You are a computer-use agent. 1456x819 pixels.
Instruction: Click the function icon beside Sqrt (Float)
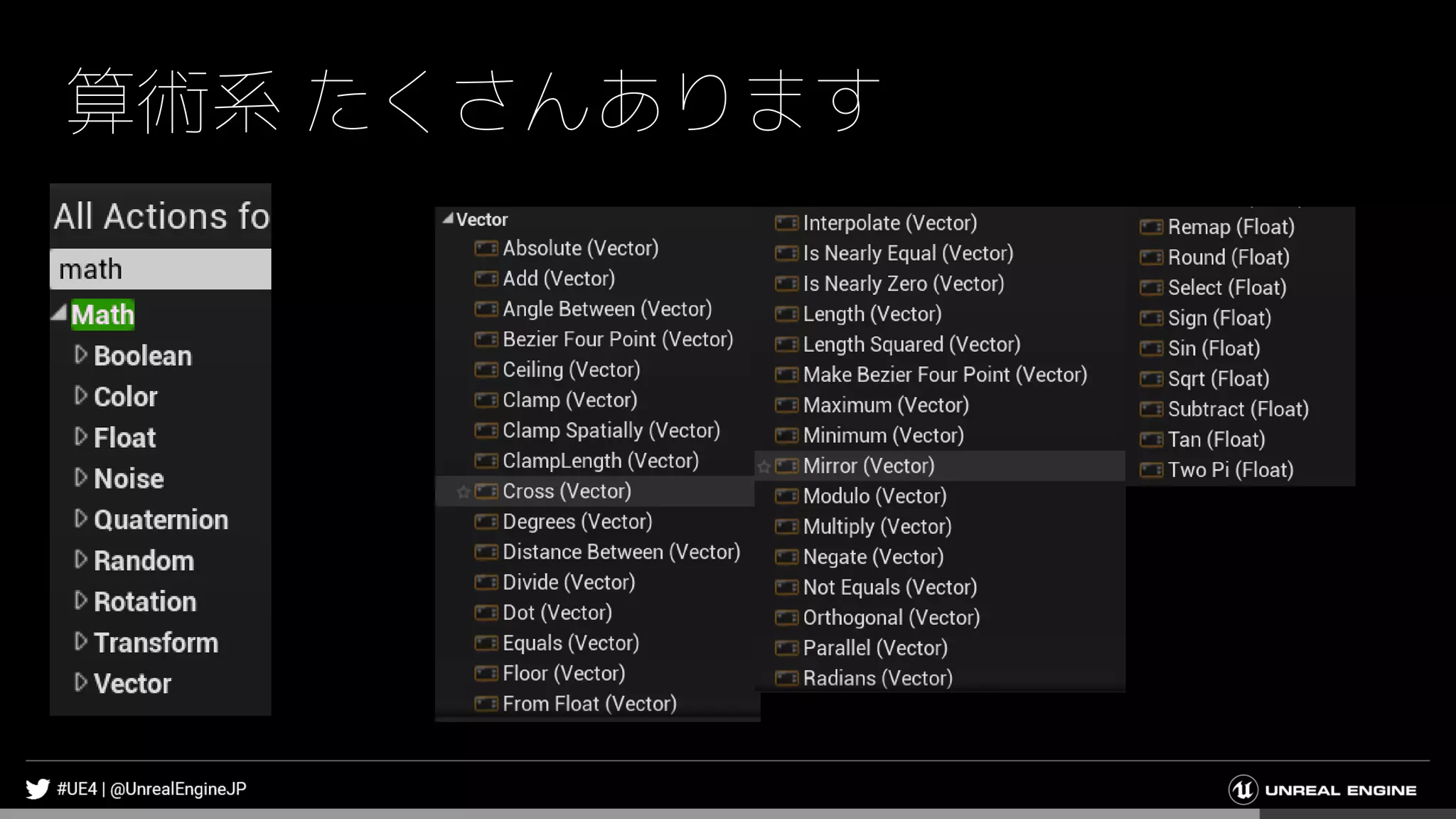pos(1151,379)
